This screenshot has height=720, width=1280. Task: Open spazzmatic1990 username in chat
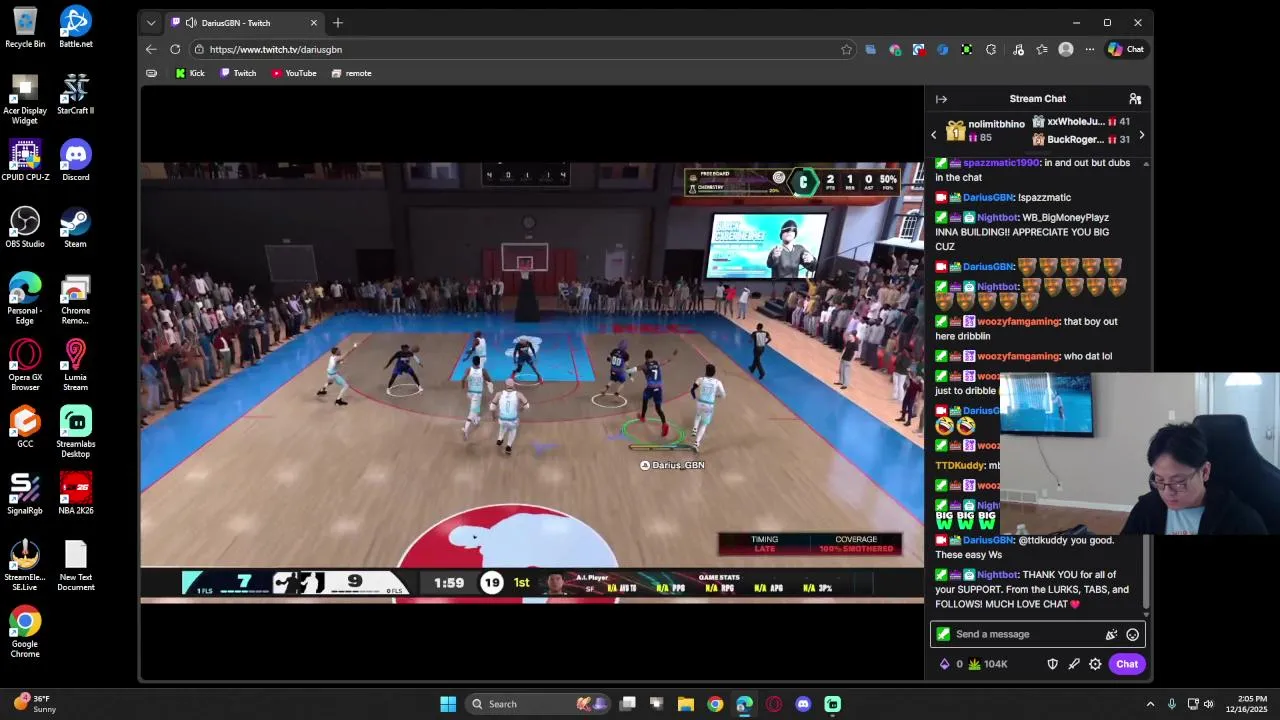coord(1002,162)
